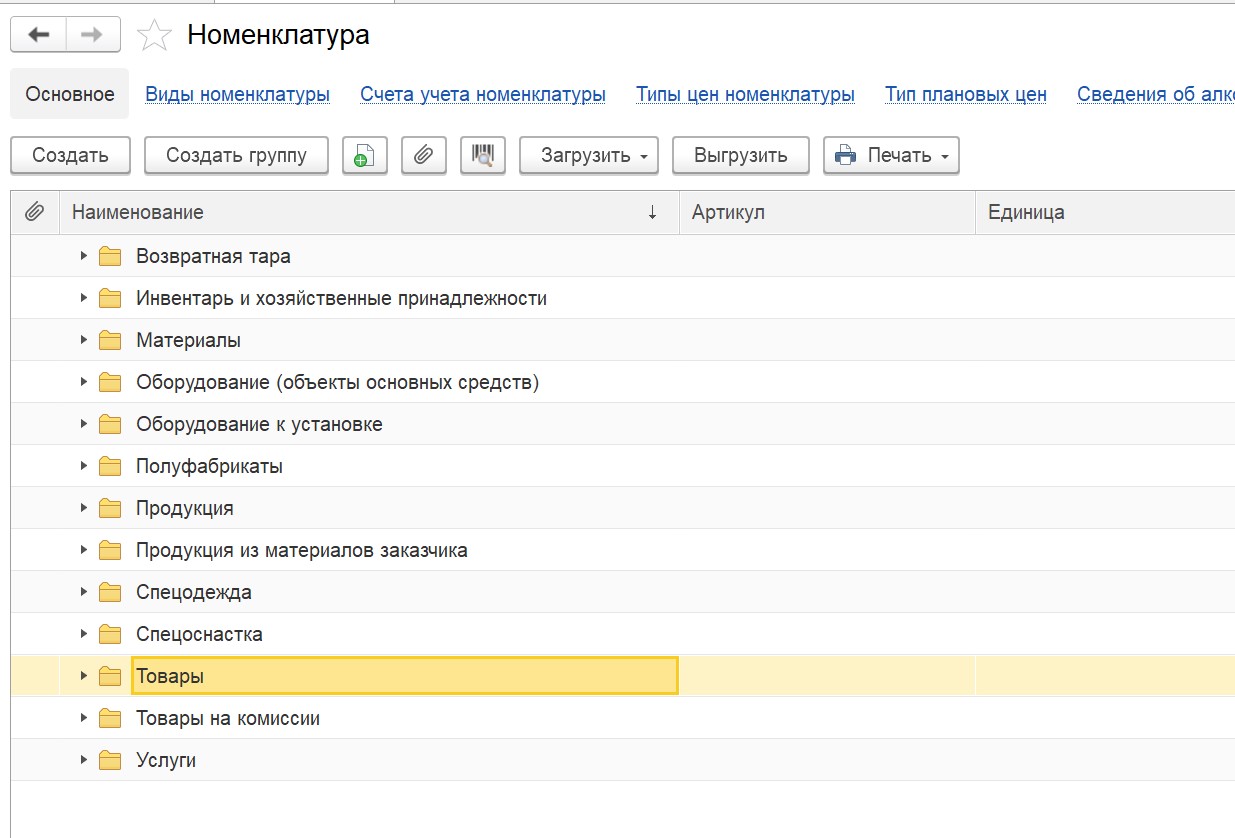Click folder icon of Оборудование к установке

(x=110, y=424)
